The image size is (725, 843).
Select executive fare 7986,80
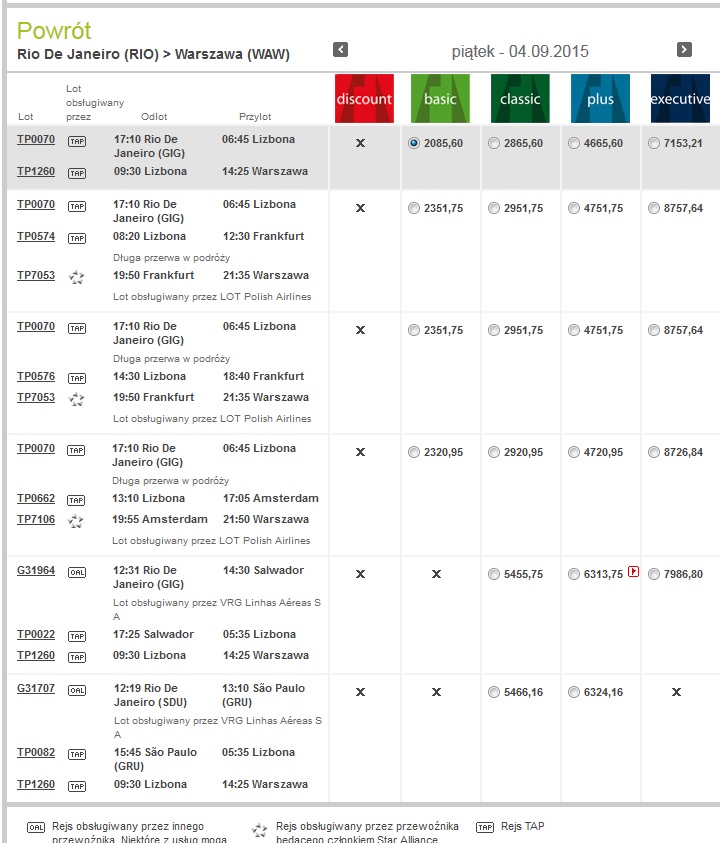click(x=654, y=574)
